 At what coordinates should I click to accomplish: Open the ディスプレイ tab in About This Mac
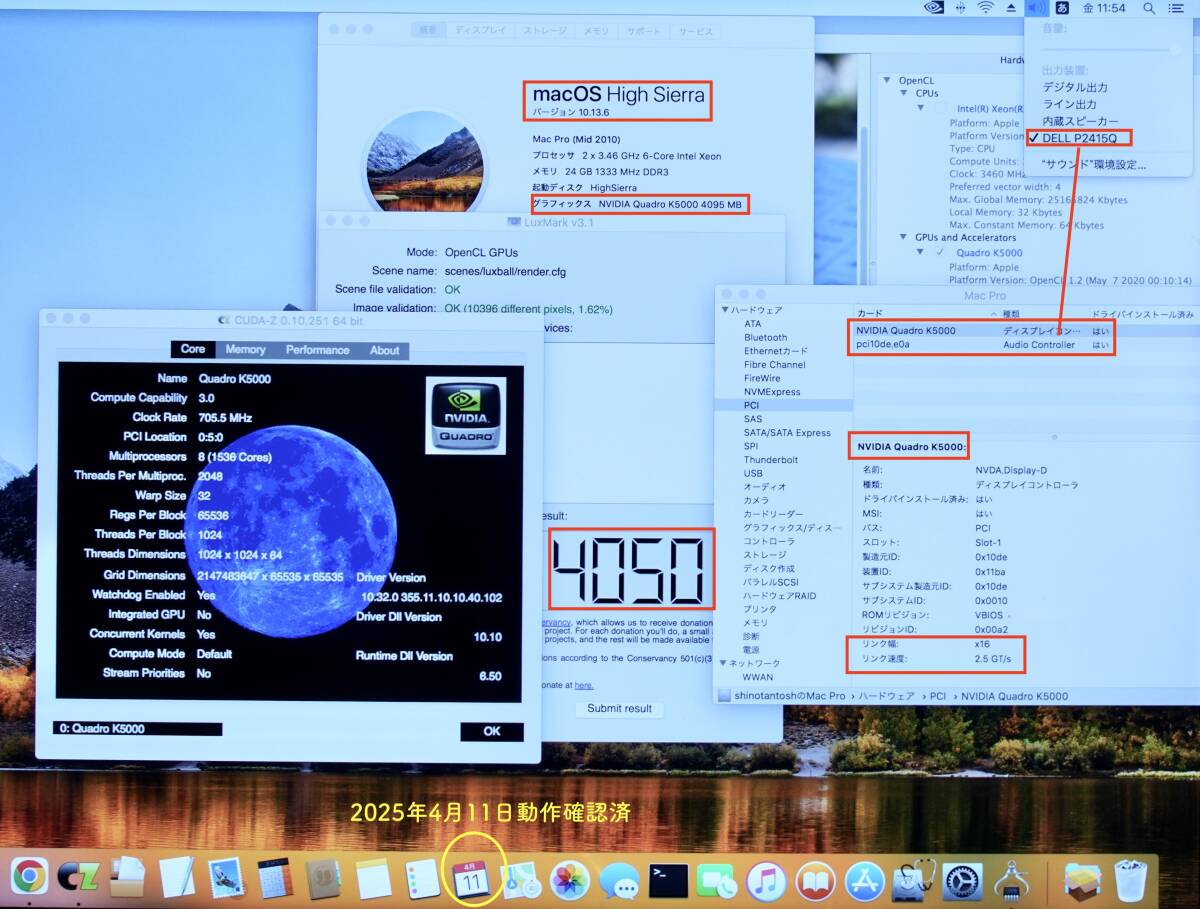481,31
